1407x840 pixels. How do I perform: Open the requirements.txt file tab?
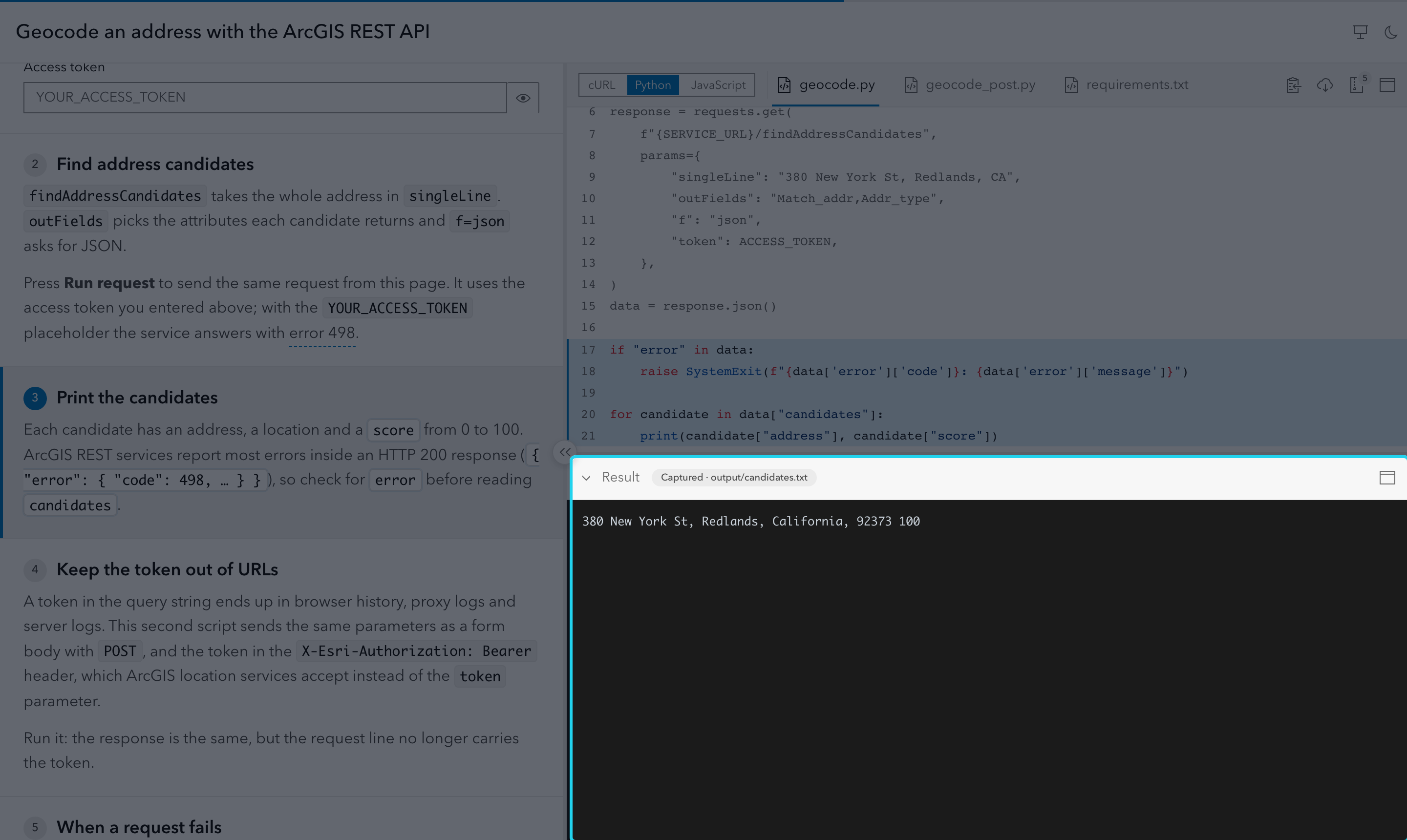pos(1127,85)
